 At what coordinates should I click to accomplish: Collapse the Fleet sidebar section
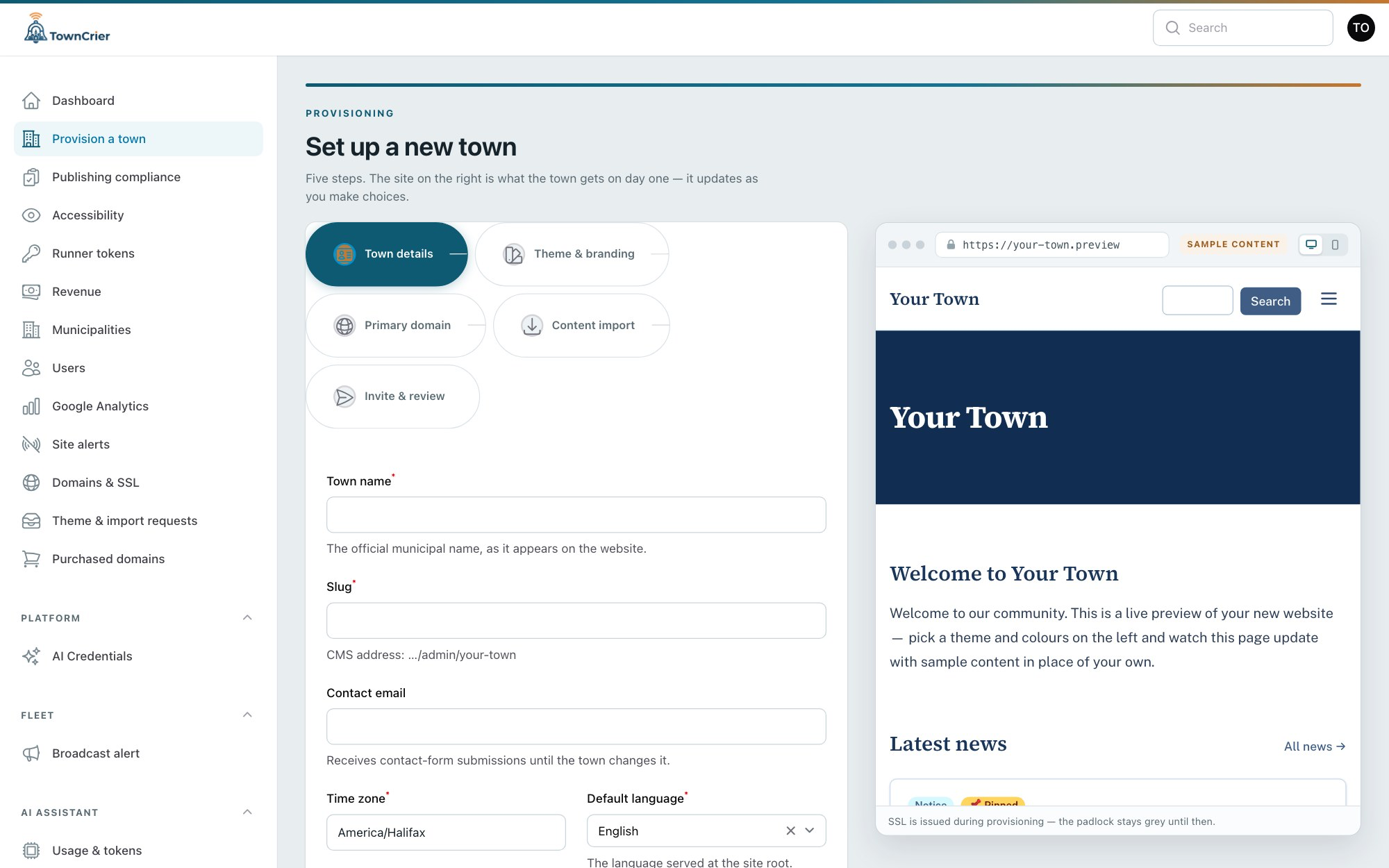(x=247, y=715)
